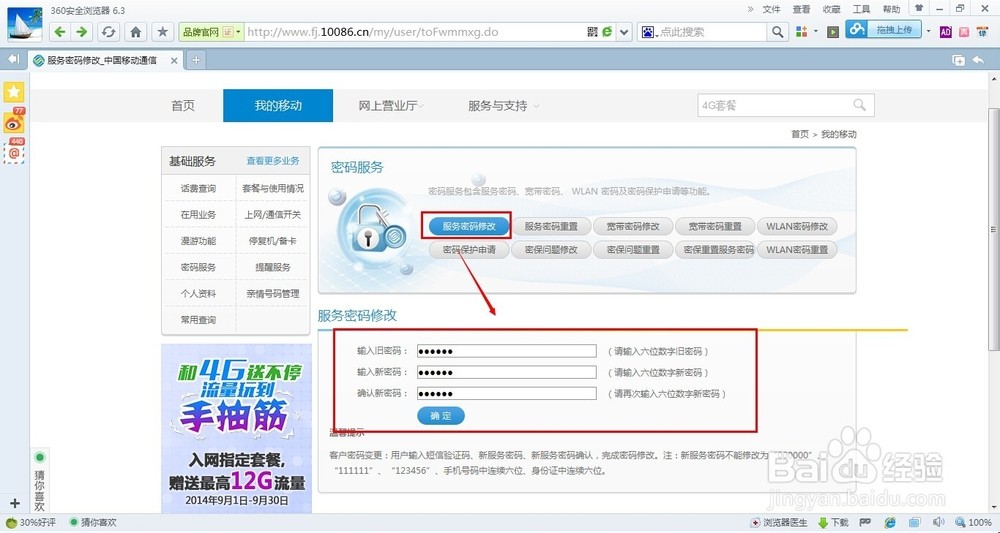Click the 密保问题修改 button
This screenshot has height=533, width=1000.
(551, 250)
